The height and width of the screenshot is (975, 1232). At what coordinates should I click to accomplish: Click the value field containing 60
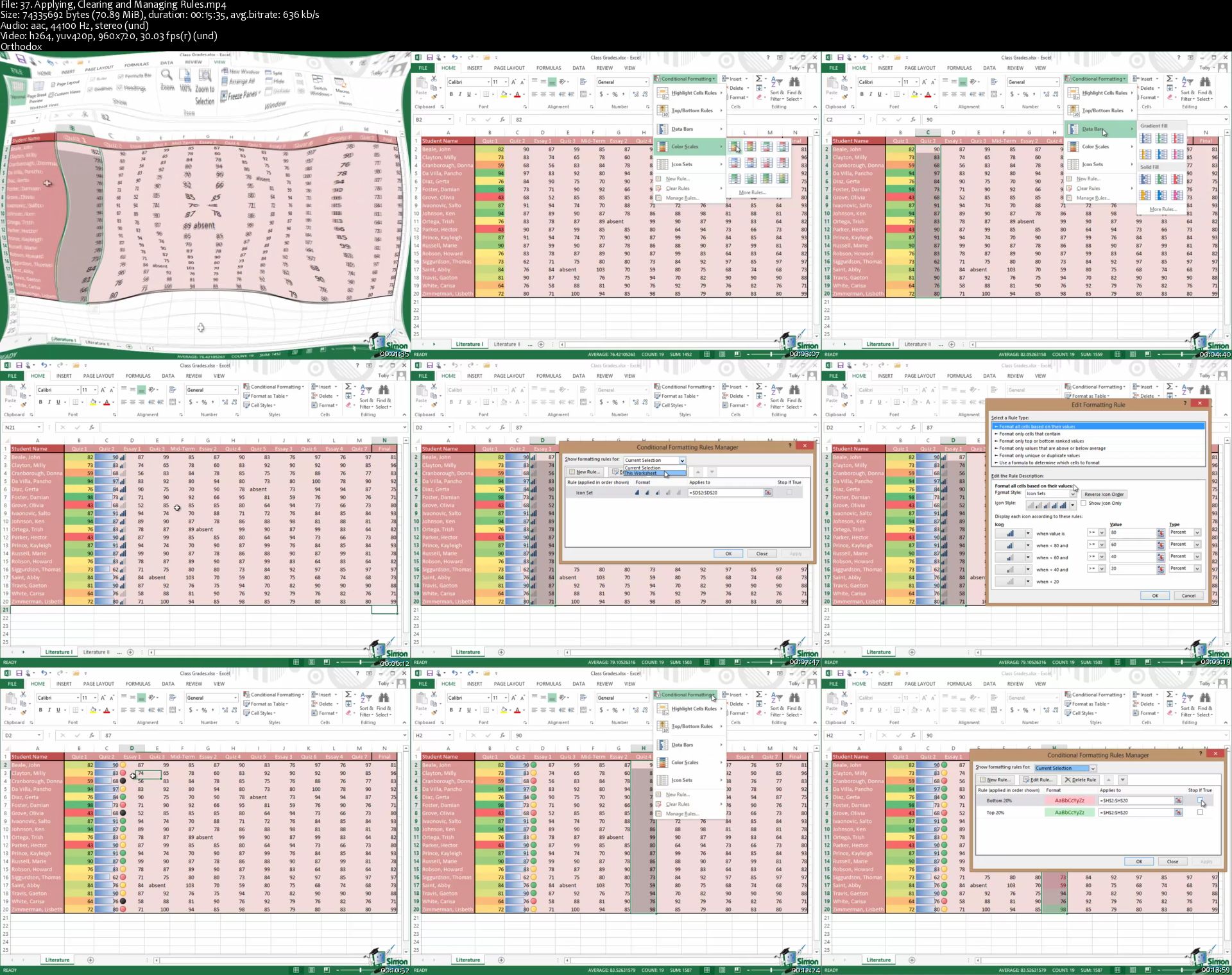[x=1133, y=545]
